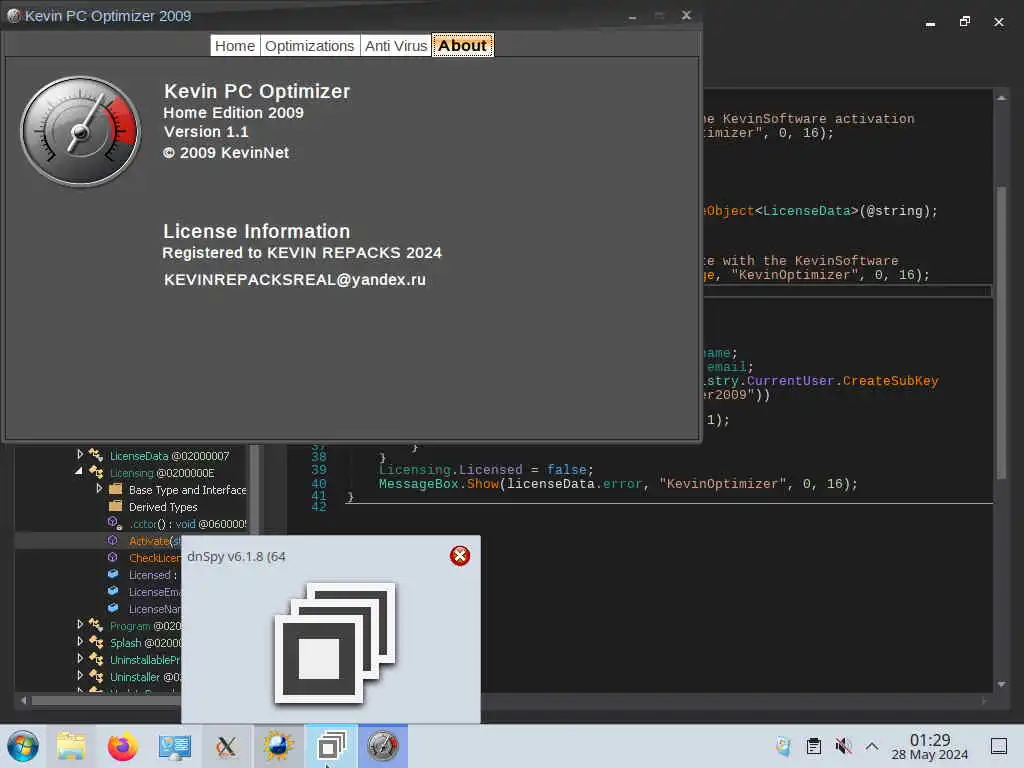Click MessageBox.Show text on line 40
Screen dimensions: 1024x768
[438, 484]
